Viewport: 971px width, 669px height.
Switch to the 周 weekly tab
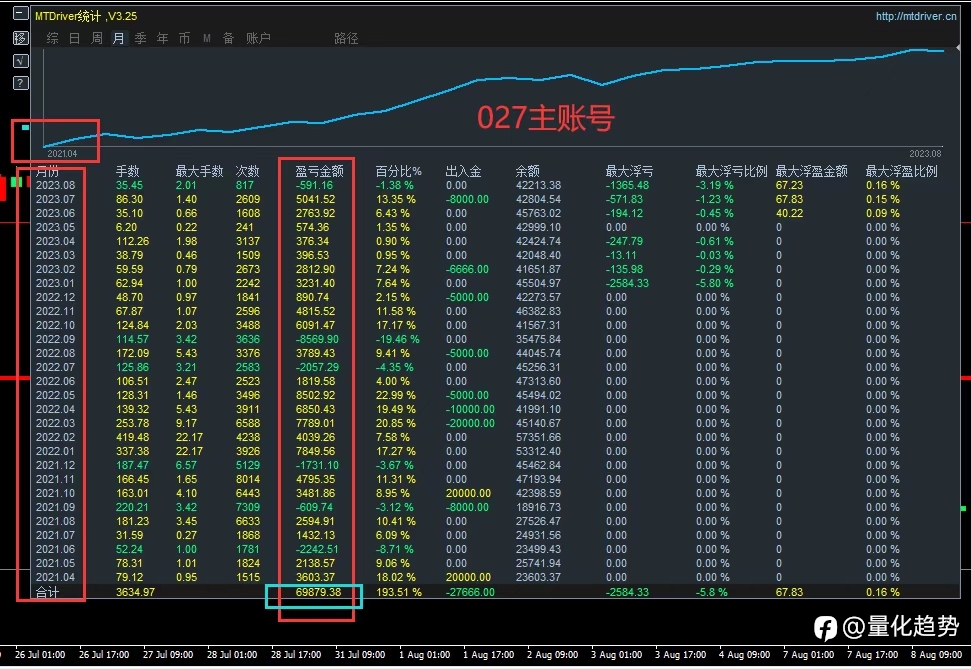97,38
